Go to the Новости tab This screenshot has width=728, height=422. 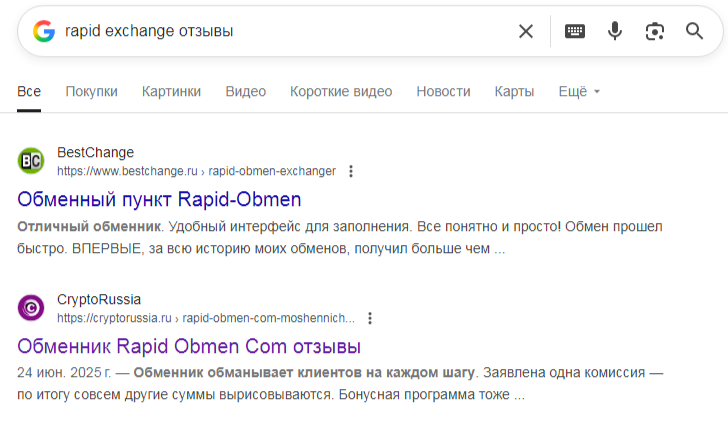[x=443, y=91]
